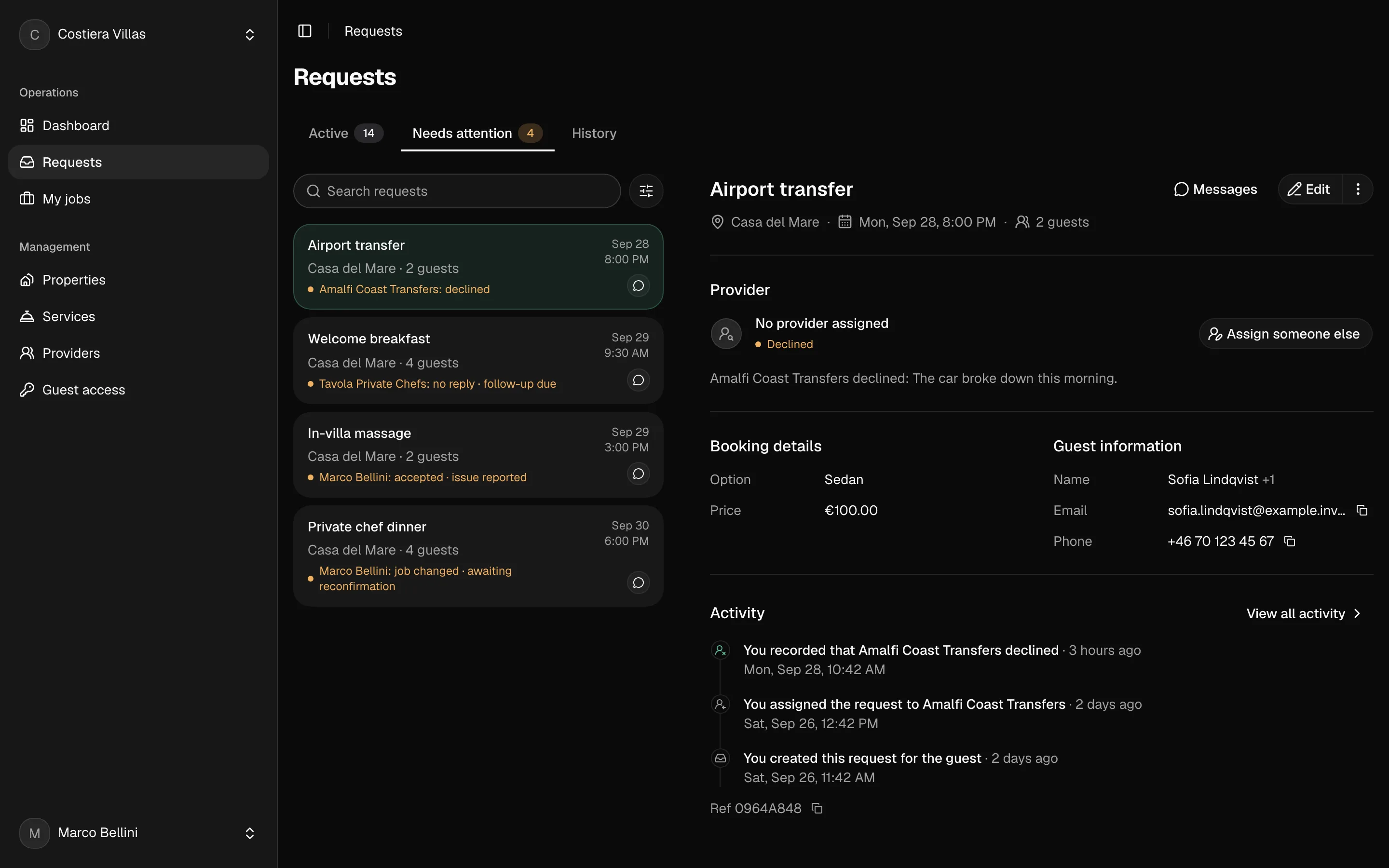Click the Requests breadcrumb in header
Viewport: 1389px width, 868px height.
click(x=373, y=31)
